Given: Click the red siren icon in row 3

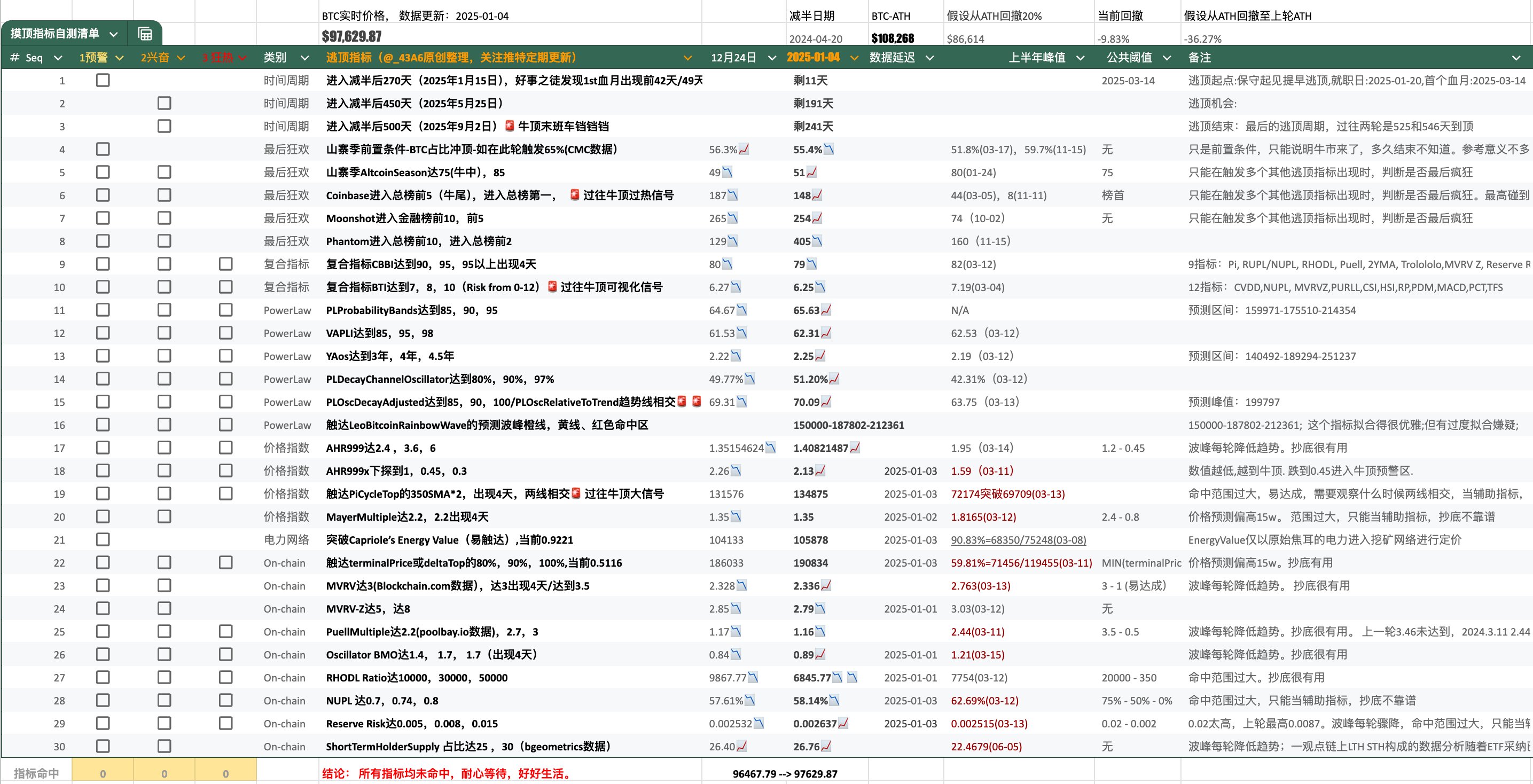Looking at the screenshot, I should tap(510, 126).
